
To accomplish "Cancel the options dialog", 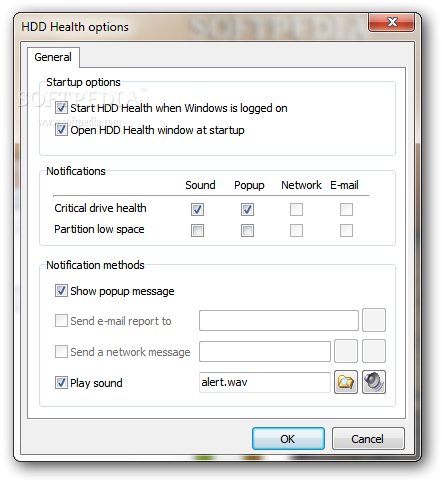I will pos(368,439).
